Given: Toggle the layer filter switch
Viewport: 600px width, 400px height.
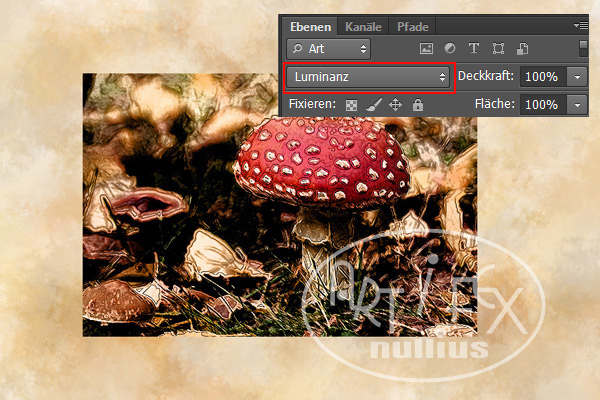Looking at the screenshot, I should tap(583, 49).
